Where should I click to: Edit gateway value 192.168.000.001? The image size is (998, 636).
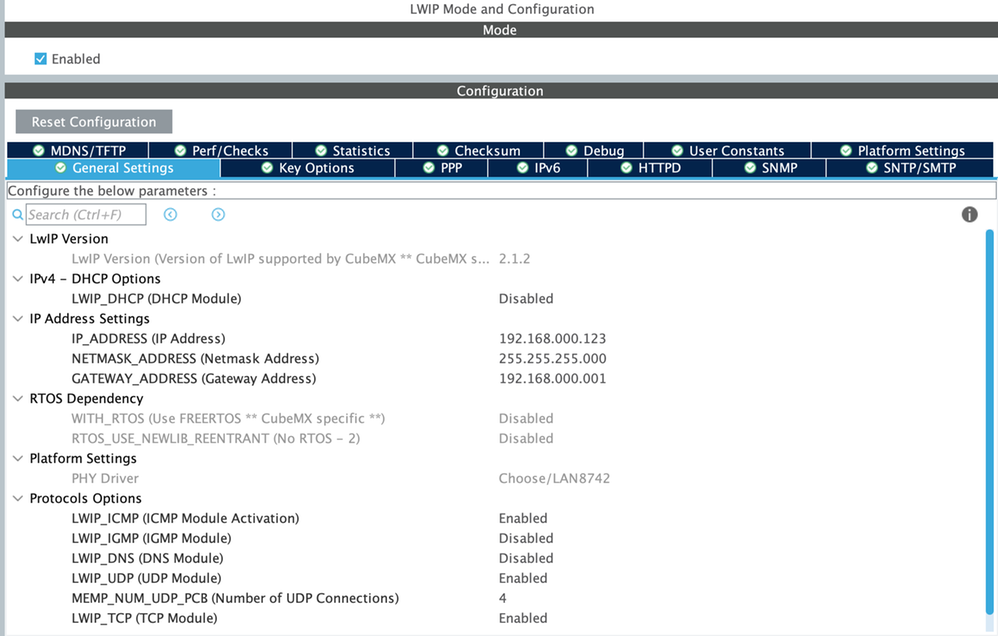click(552, 379)
